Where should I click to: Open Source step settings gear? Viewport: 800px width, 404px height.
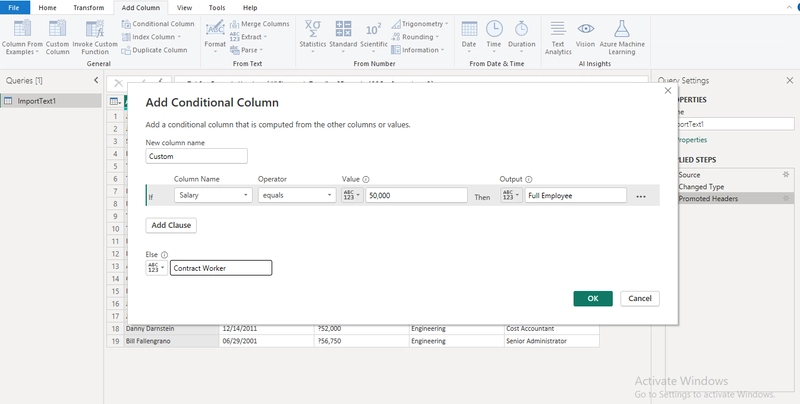point(786,174)
